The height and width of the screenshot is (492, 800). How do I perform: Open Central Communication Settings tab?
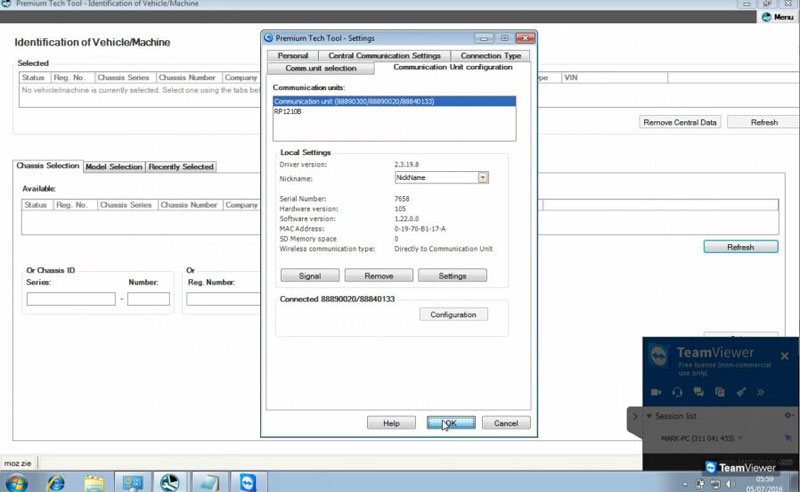[x=384, y=55]
